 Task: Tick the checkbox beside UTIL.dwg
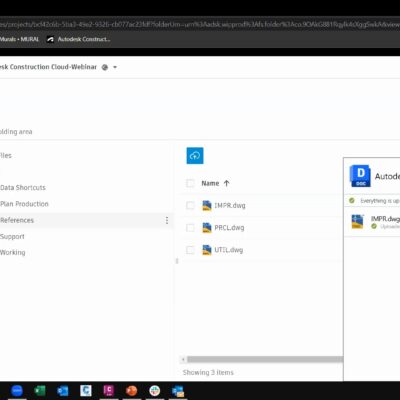click(190, 250)
